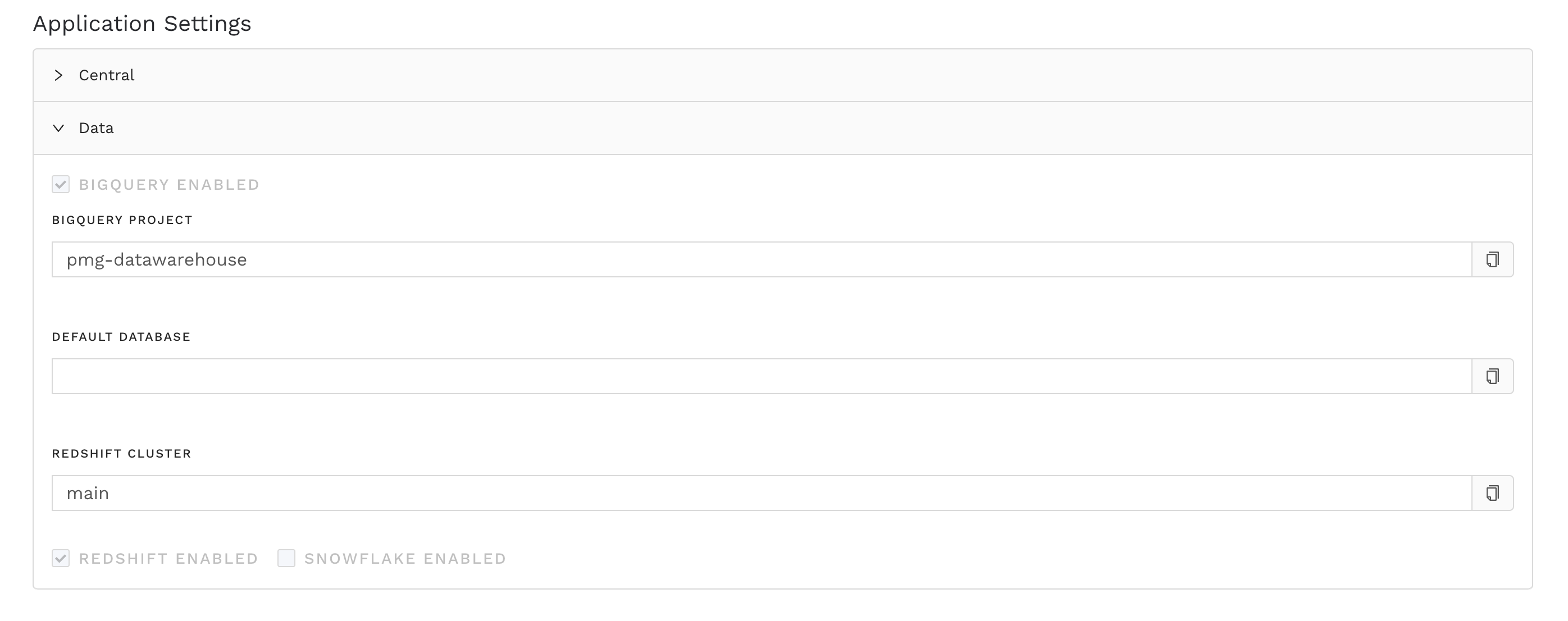The image size is (1568, 621).
Task: Click the BigQuery Project field label
Action: coord(122,220)
